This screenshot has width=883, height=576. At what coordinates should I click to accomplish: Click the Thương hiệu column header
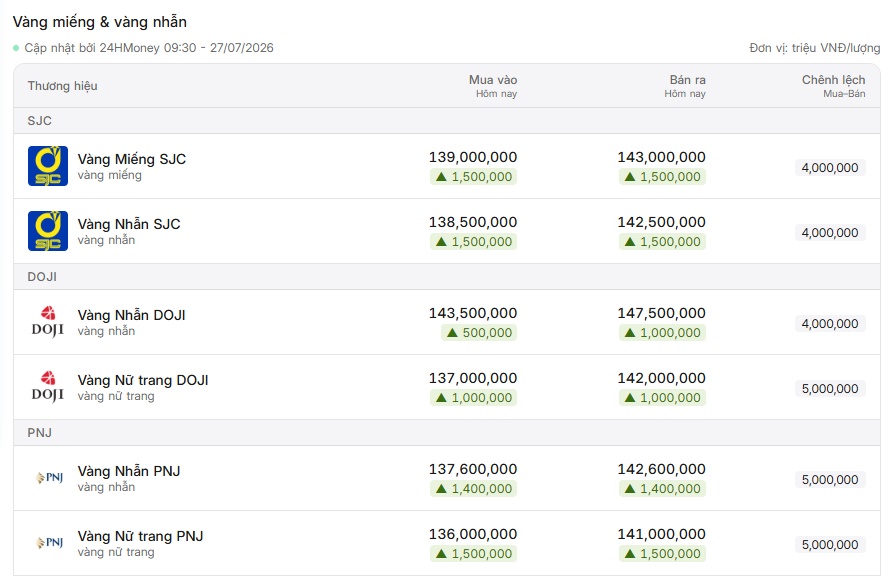pyautogui.click(x=63, y=86)
